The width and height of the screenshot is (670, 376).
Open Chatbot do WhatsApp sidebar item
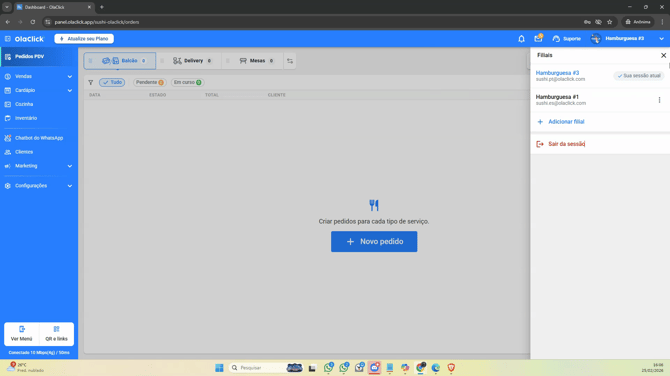coord(39,138)
